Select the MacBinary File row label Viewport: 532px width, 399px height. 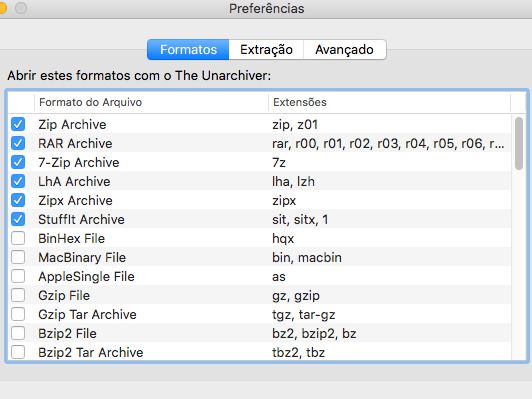coord(82,258)
